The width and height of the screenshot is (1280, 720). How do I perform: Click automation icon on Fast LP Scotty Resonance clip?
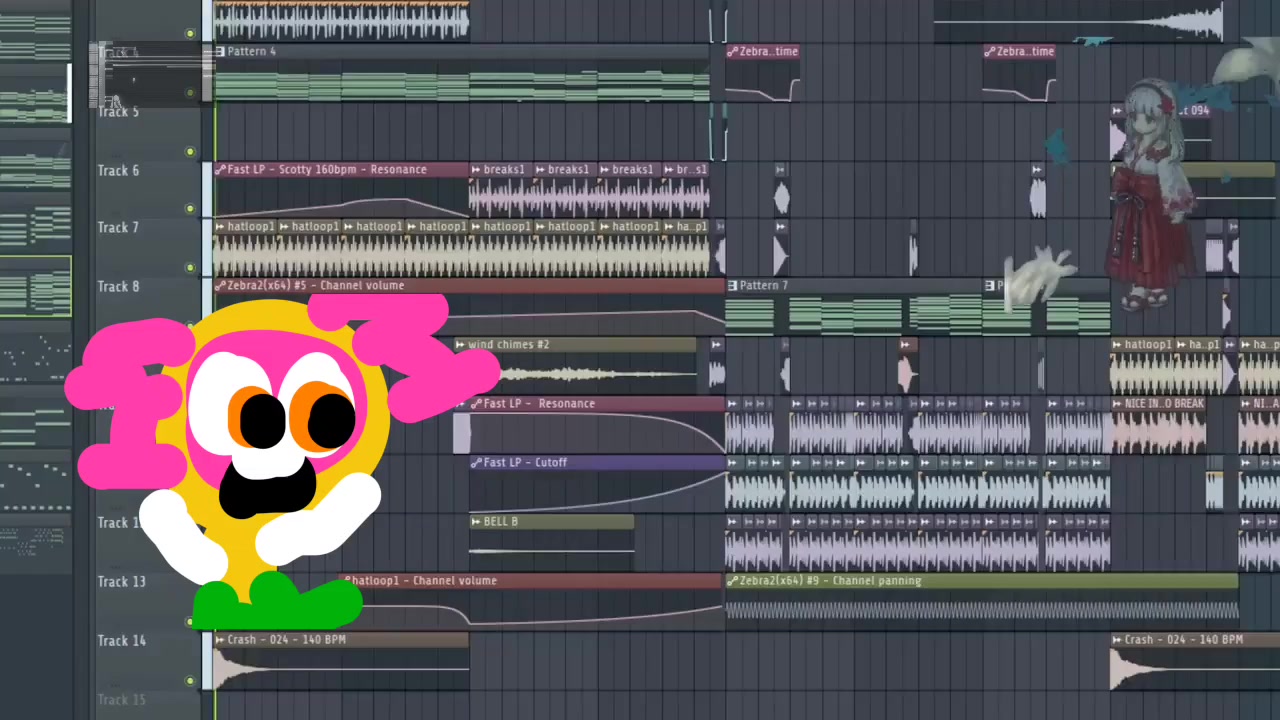(x=220, y=170)
